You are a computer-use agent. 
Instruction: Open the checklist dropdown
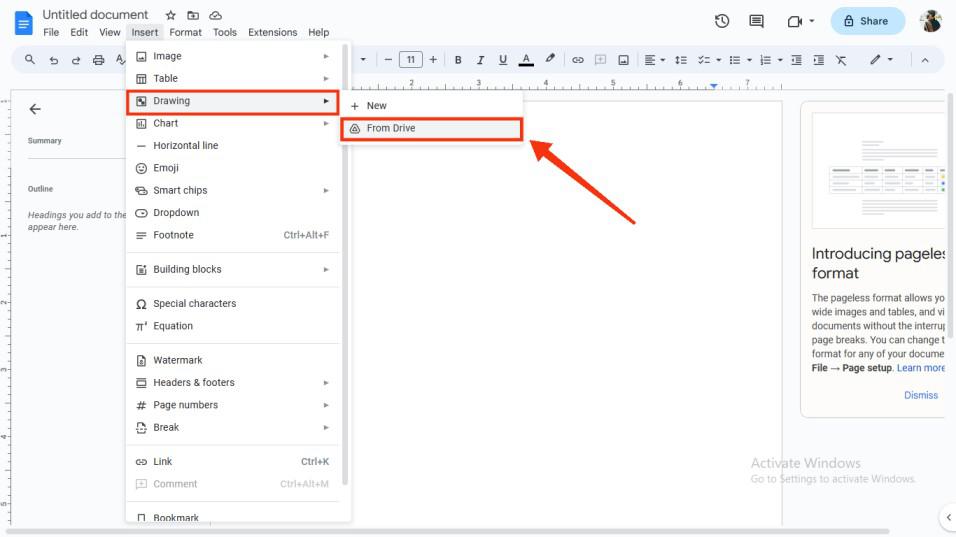tap(709, 60)
